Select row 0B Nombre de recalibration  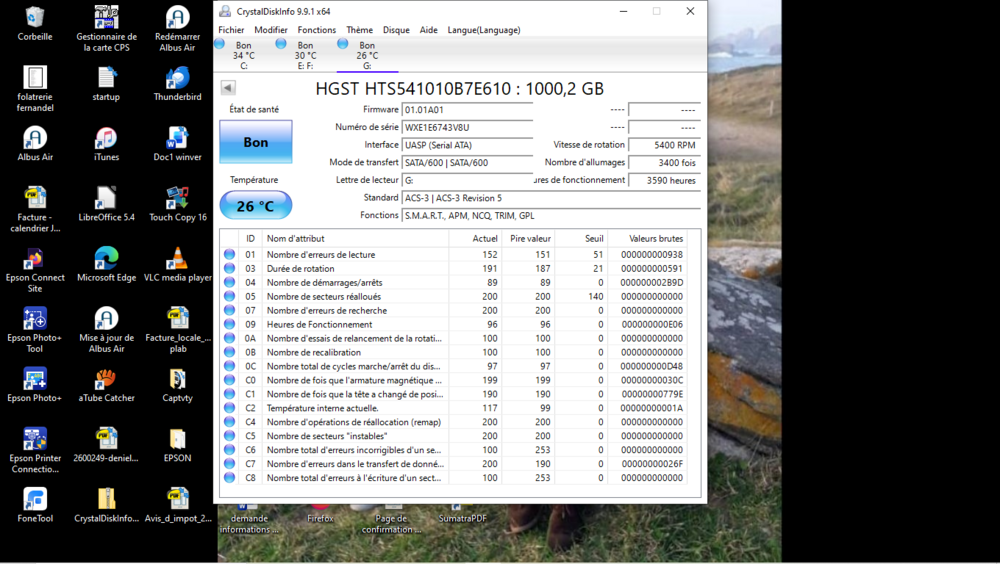[x=454, y=352]
